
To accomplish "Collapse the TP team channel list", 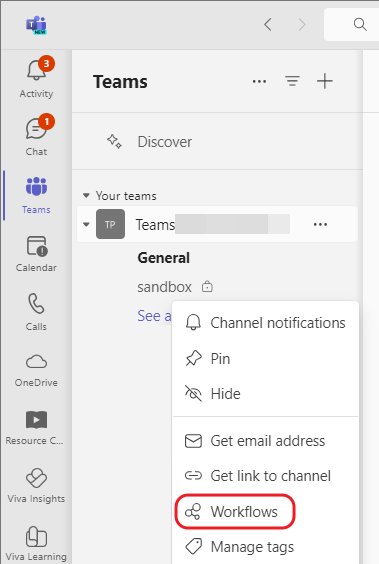I will [x=86, y=224].
